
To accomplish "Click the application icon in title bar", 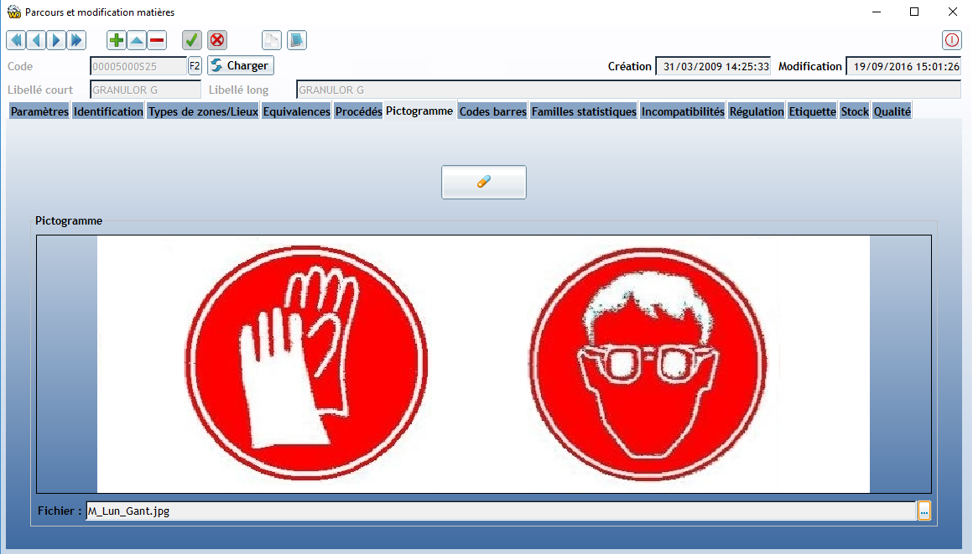I will coord(14,12).
